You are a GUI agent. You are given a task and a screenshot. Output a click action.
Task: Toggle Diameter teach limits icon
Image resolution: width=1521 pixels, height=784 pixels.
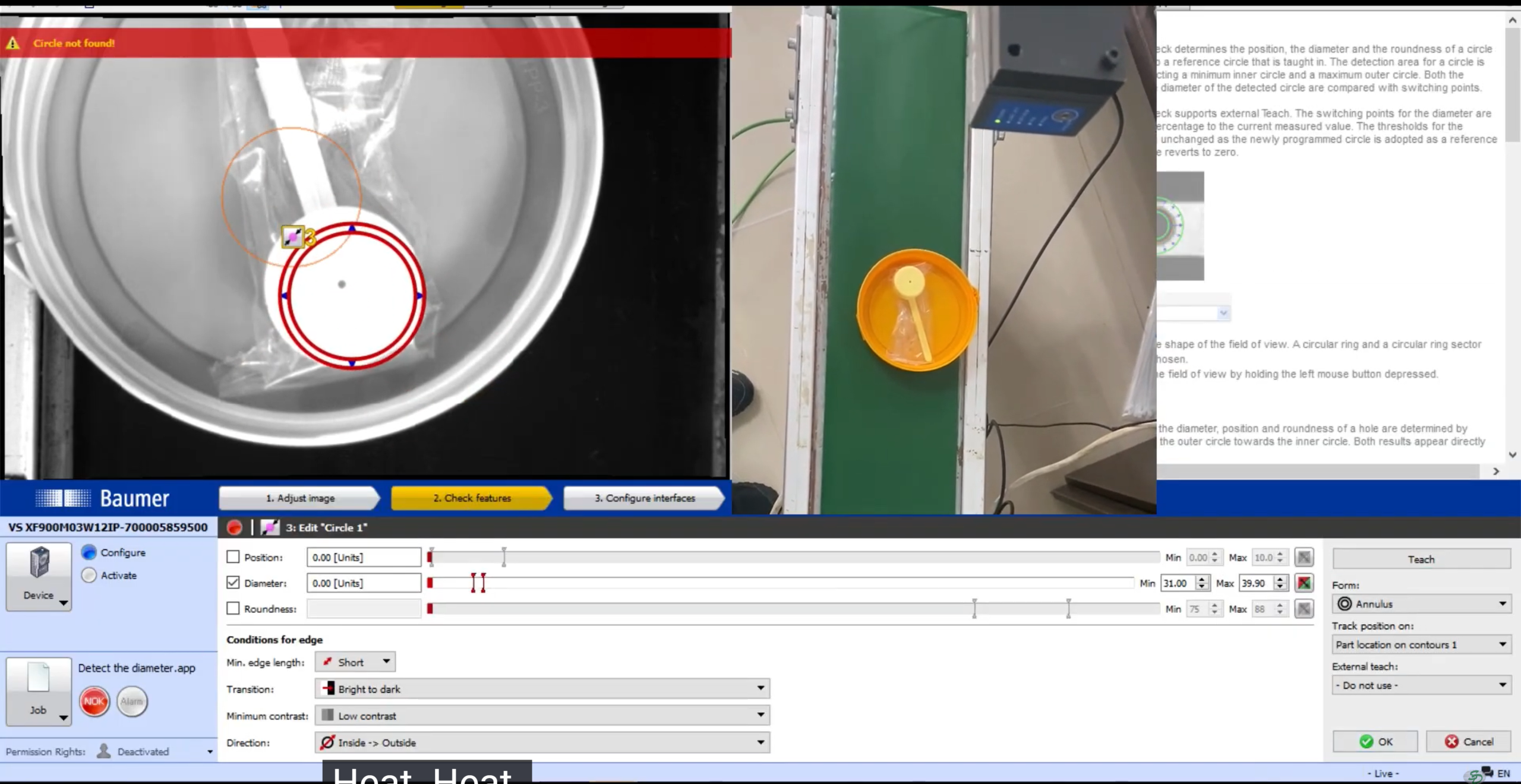point(1304,583)
